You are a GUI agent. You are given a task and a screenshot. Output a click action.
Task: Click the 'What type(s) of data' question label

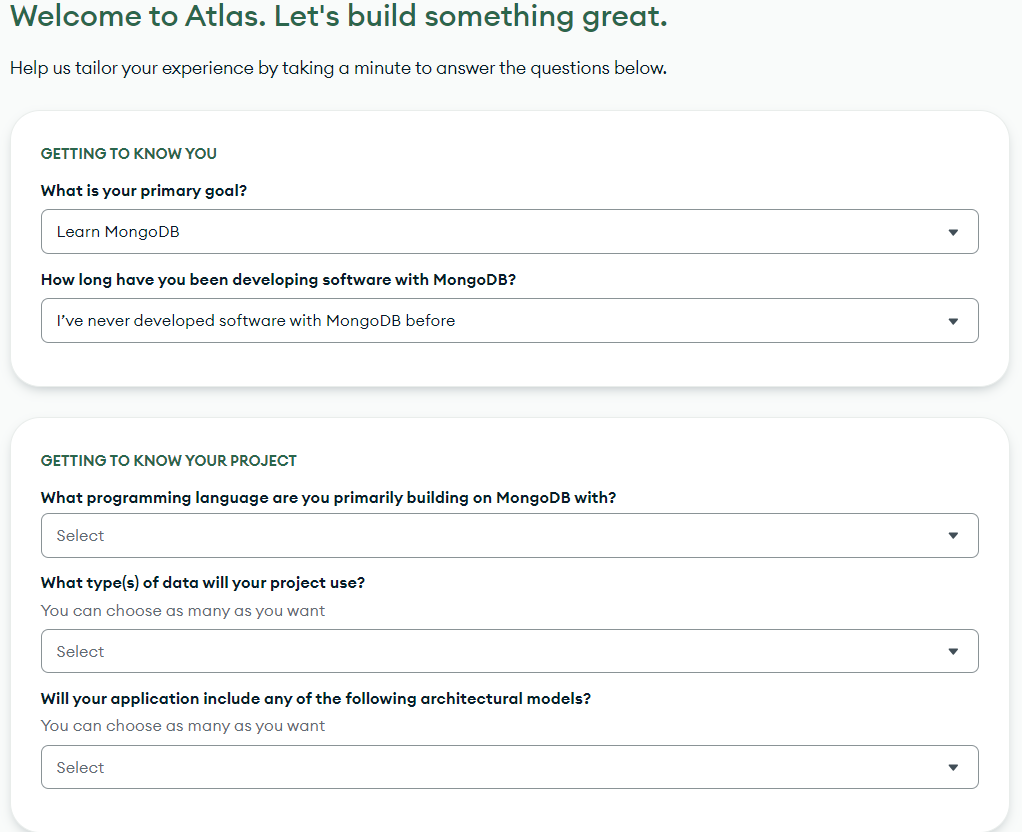203,582
